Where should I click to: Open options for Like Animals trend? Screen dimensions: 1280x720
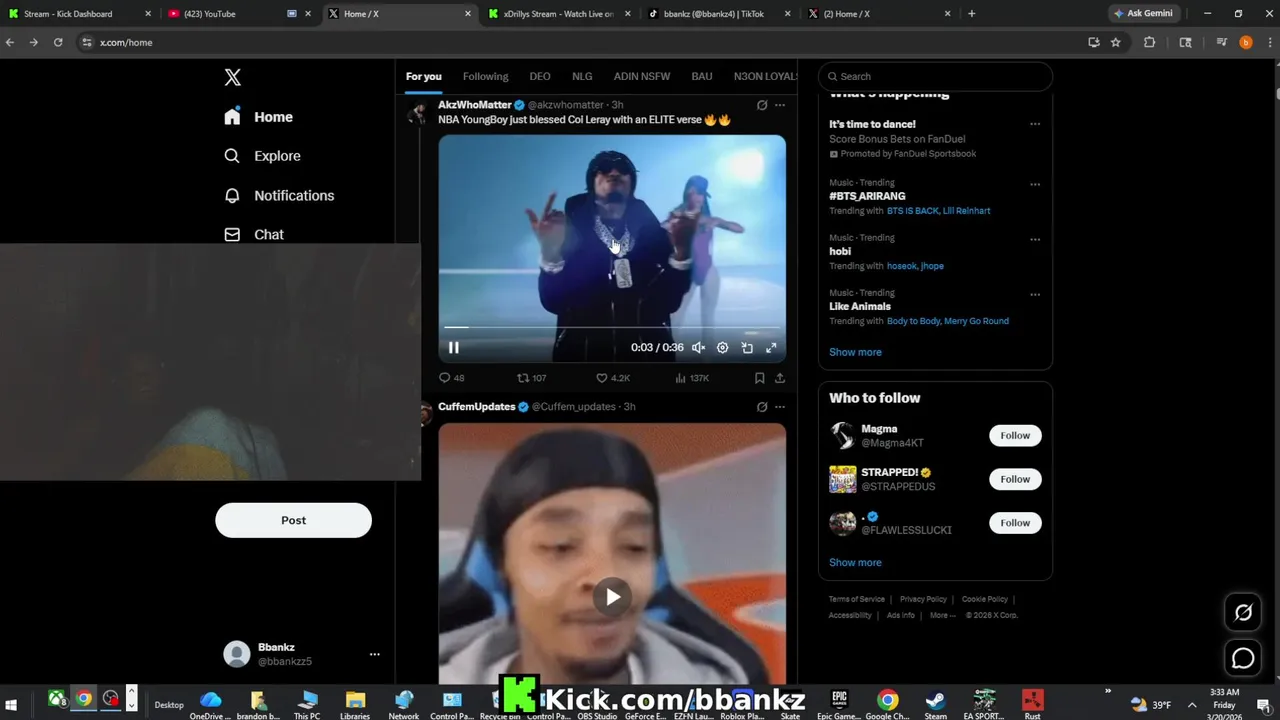1035,294
